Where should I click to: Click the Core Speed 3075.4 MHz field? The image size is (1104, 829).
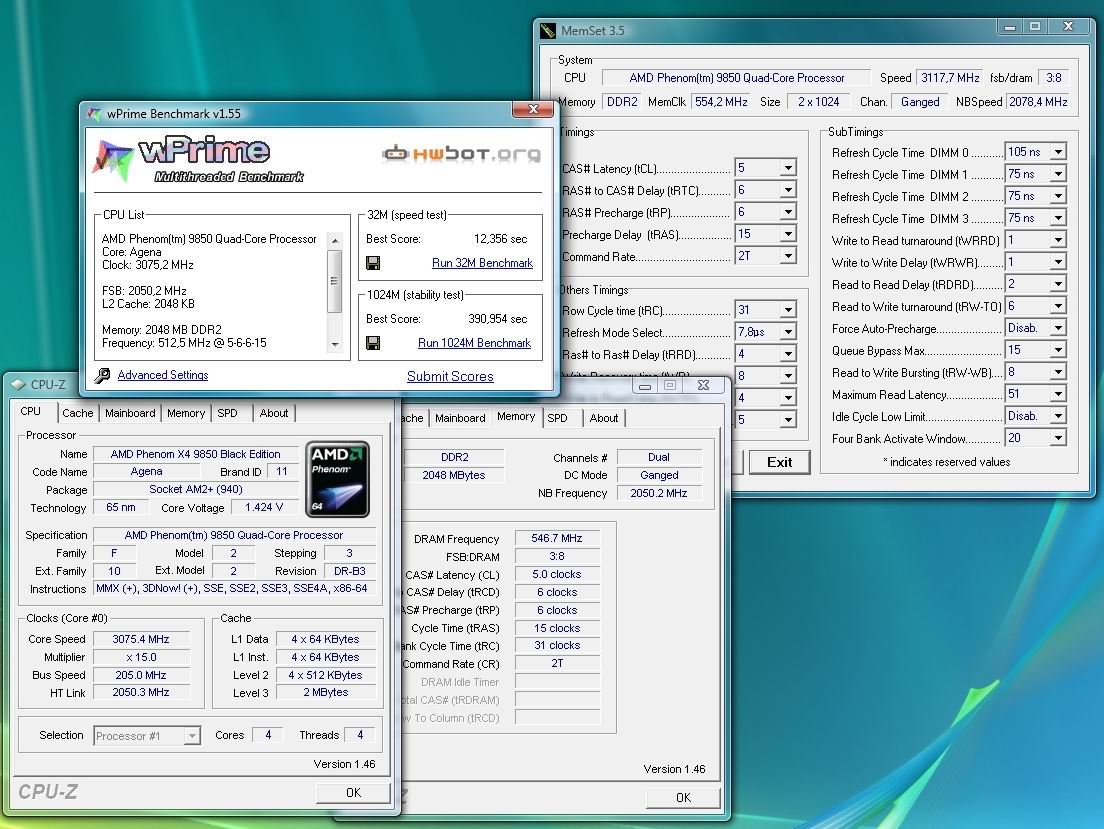(x=141, y=639)
